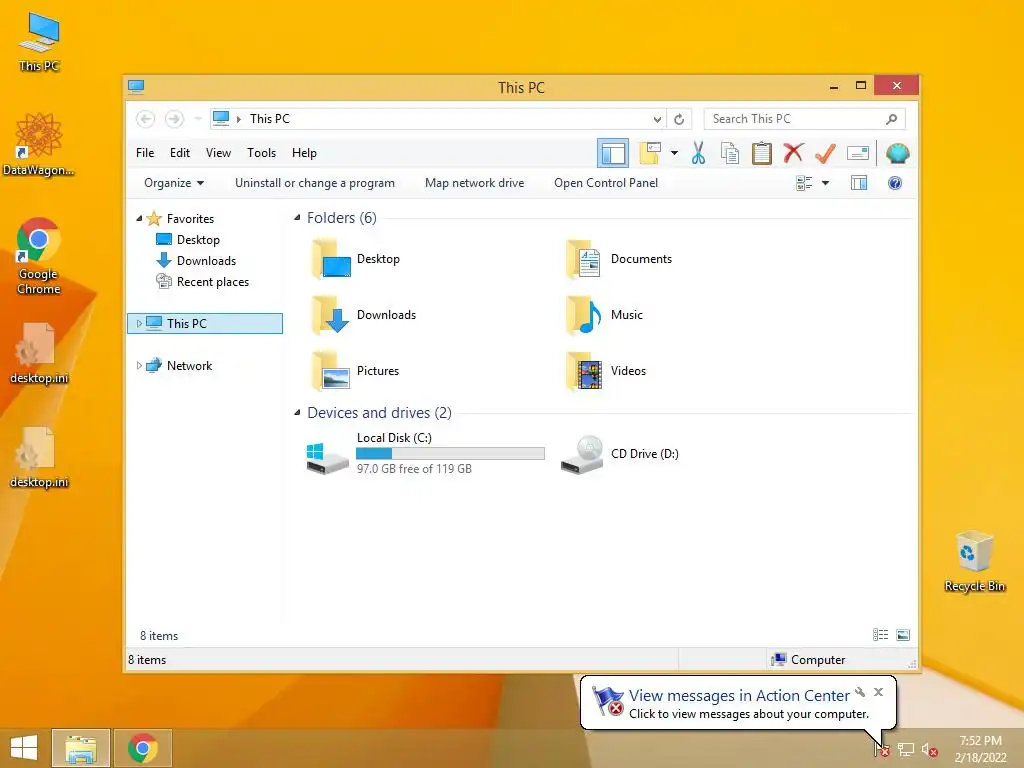Close the Action Center notification balloon

878,692
